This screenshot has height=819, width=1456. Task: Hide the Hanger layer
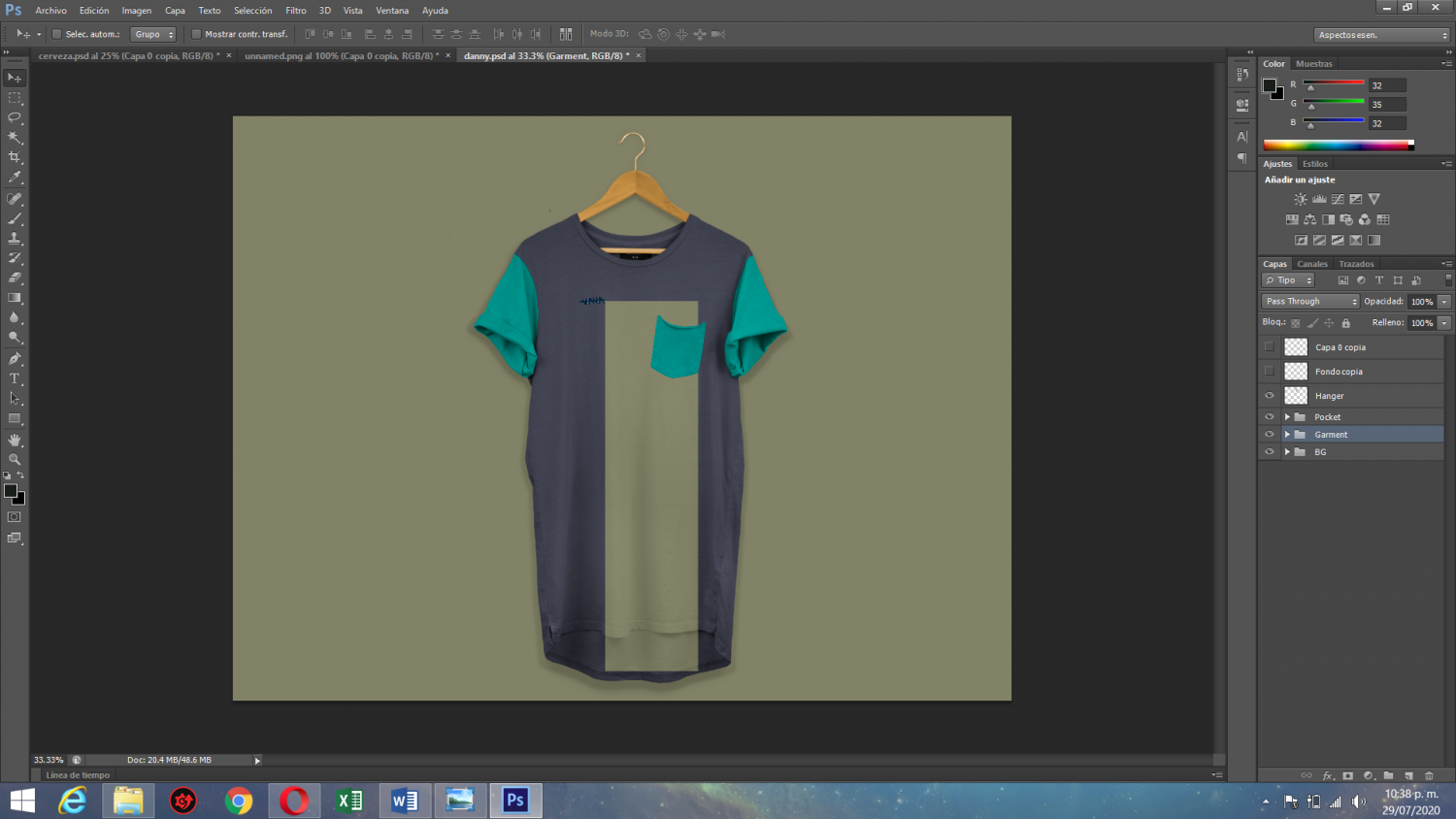(1269, 396)
